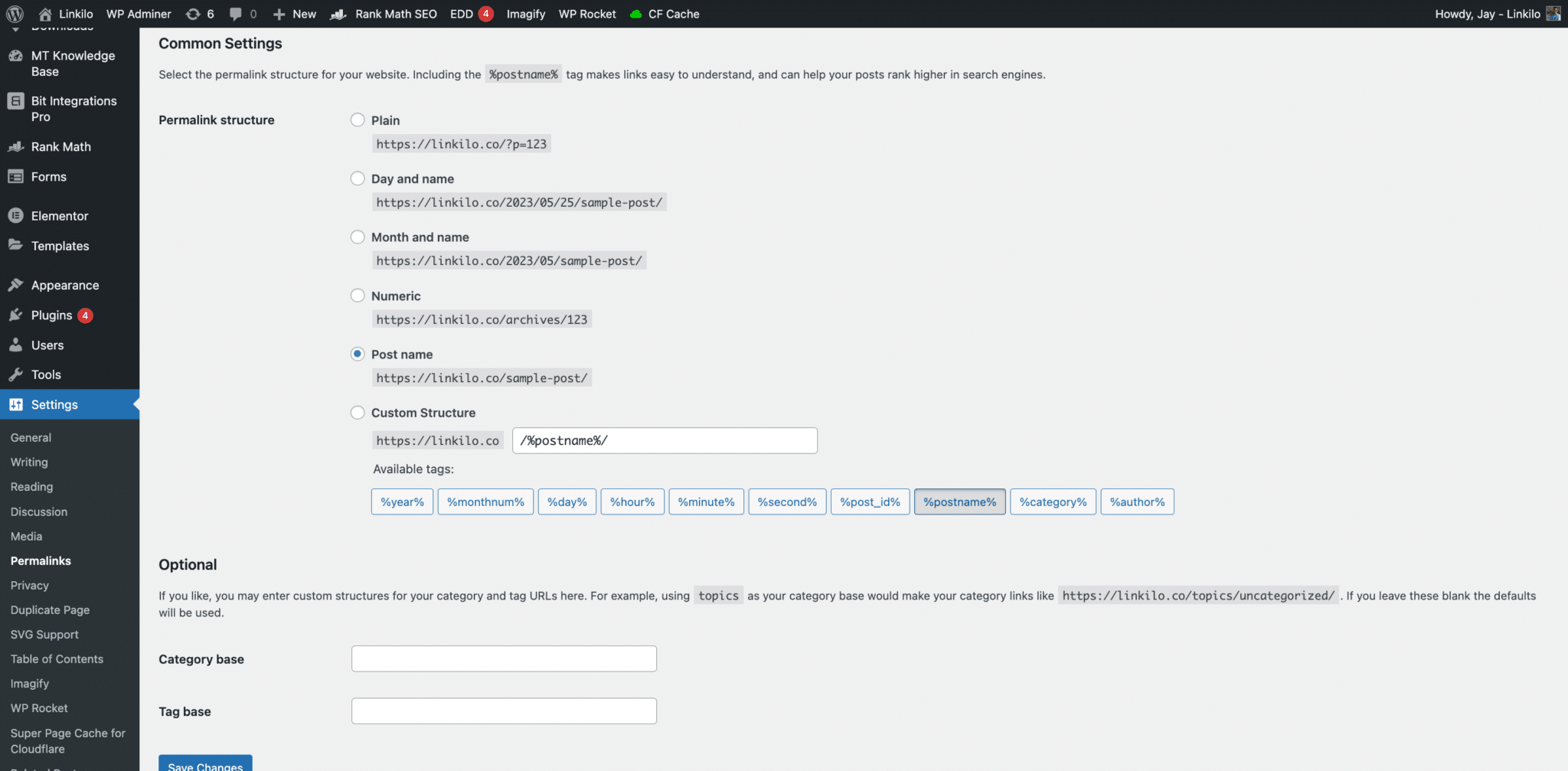The image size is (1568, 771).
Task: Insert the %year% tag
Action: click(403, 501)
